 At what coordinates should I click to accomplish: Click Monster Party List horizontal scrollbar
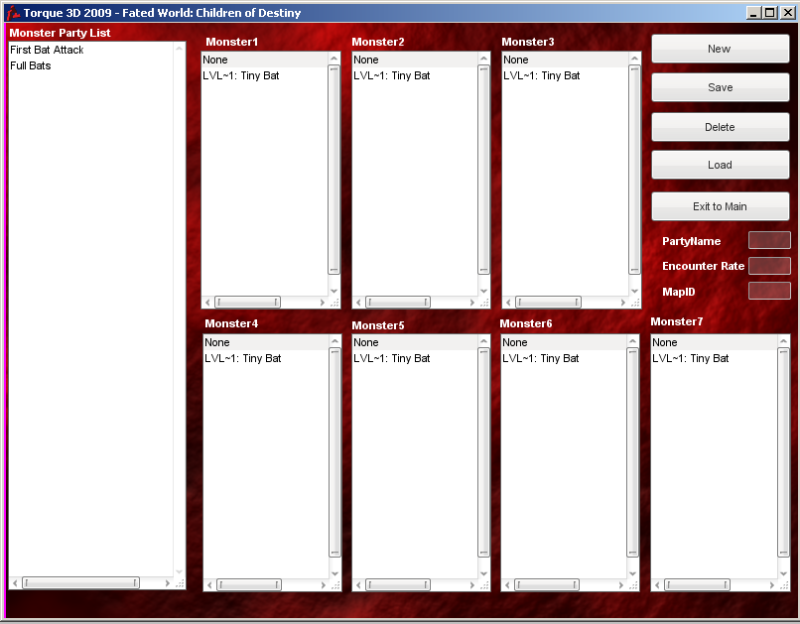coord(81,583)
